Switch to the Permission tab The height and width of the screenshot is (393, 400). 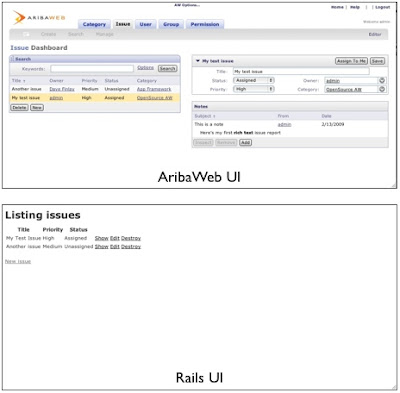coord(205,24)
